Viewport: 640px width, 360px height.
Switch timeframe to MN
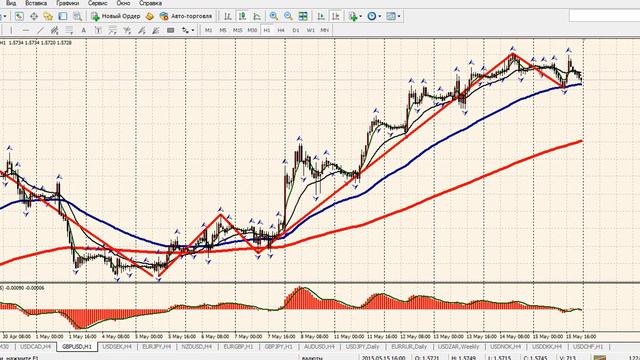tap(324, 30)
